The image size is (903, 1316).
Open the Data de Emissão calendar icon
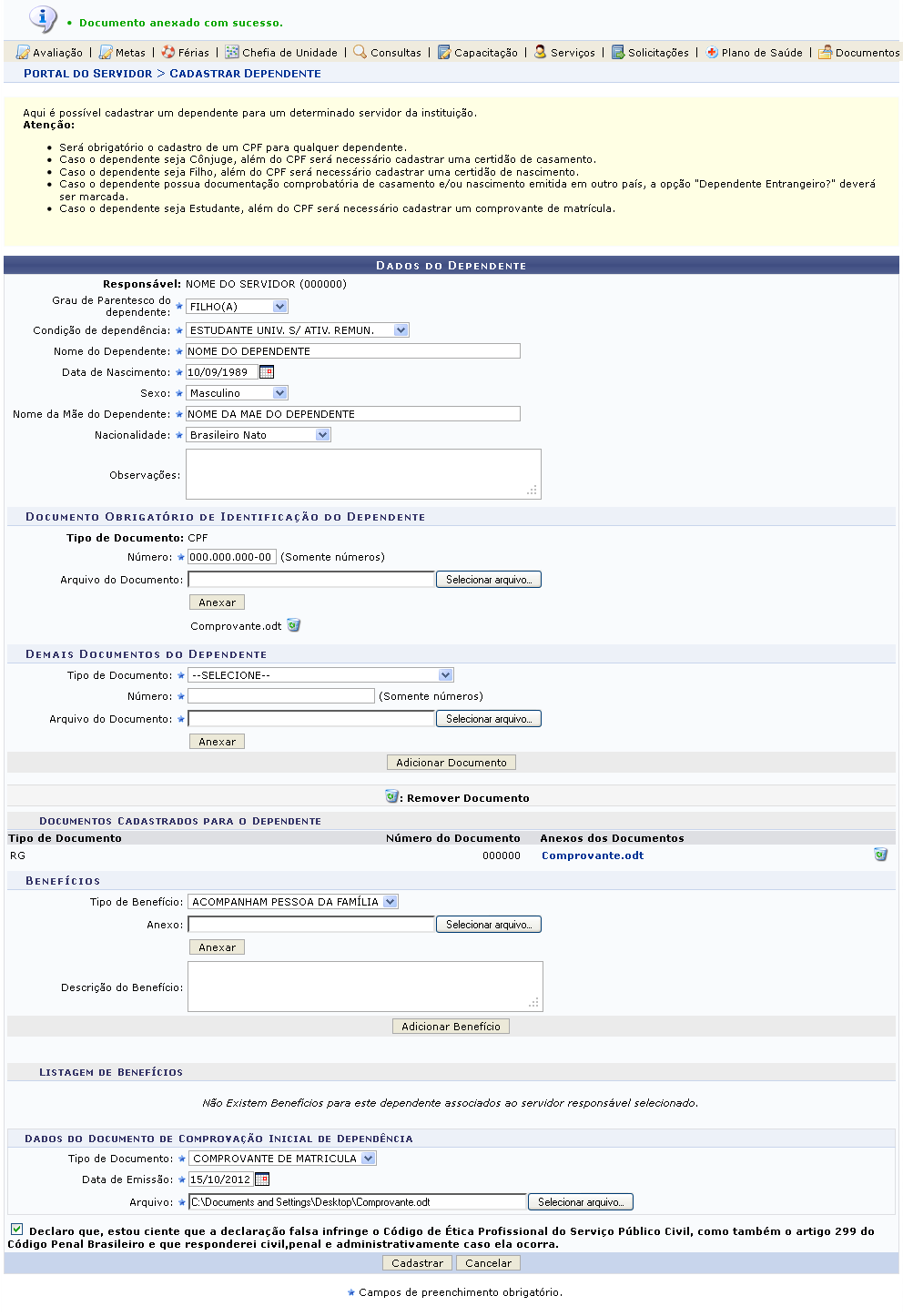[262, 1179]
